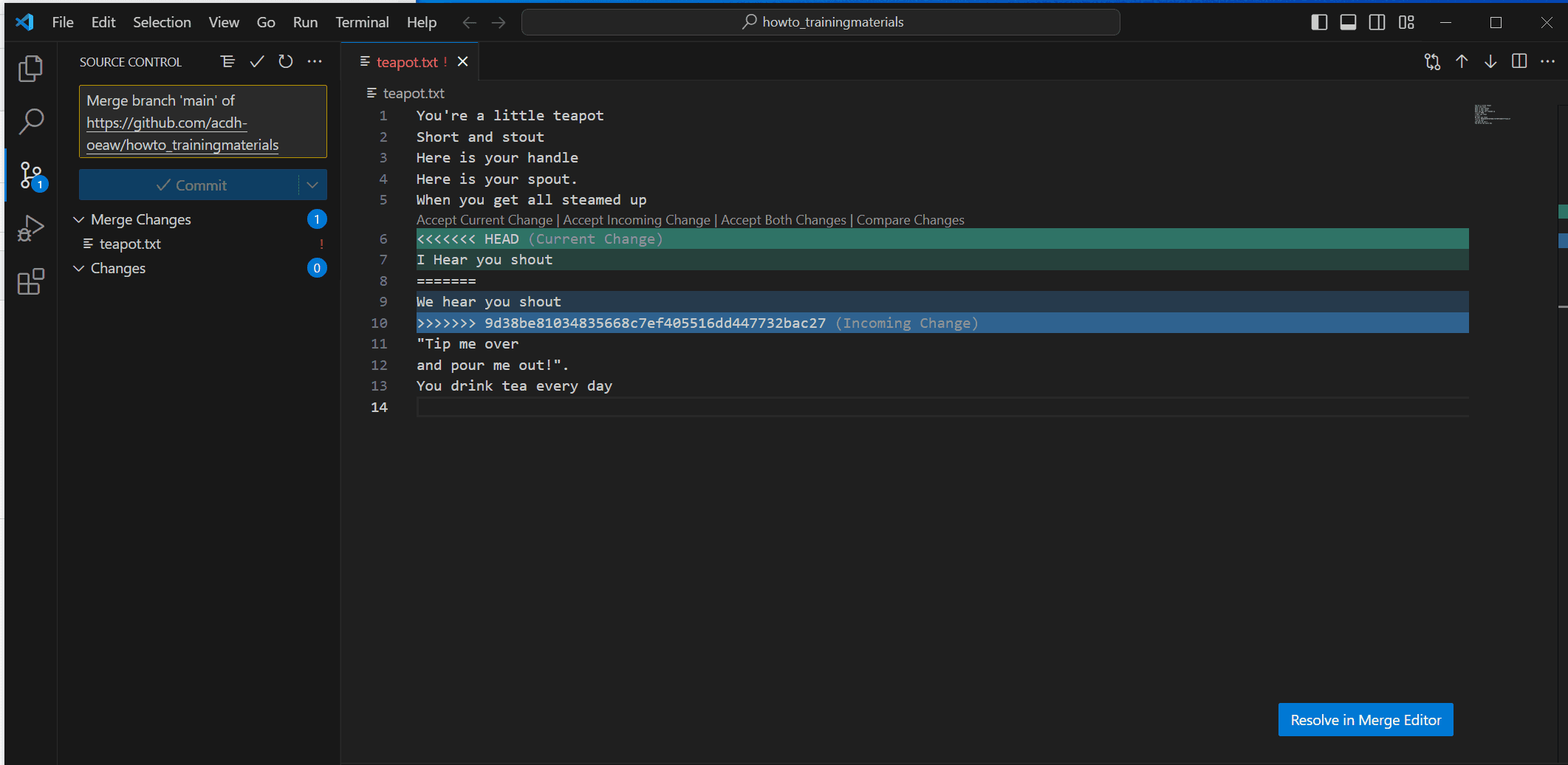Click the checkmark commit icon in header
The height and width of the screenshot is (765, 1568).
(257, 62)
